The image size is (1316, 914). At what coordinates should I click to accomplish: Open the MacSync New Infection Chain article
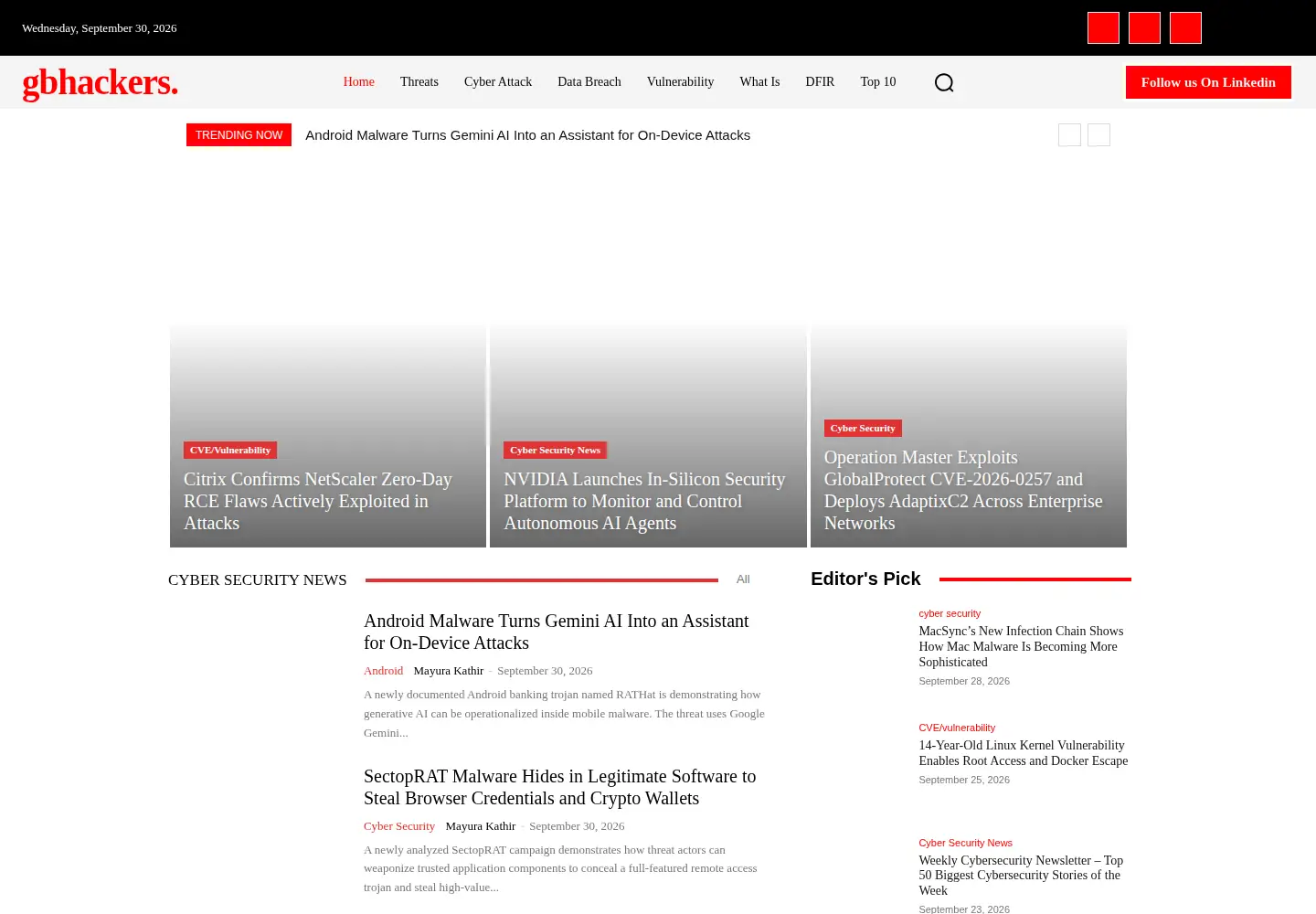(x=1021, y=646)
